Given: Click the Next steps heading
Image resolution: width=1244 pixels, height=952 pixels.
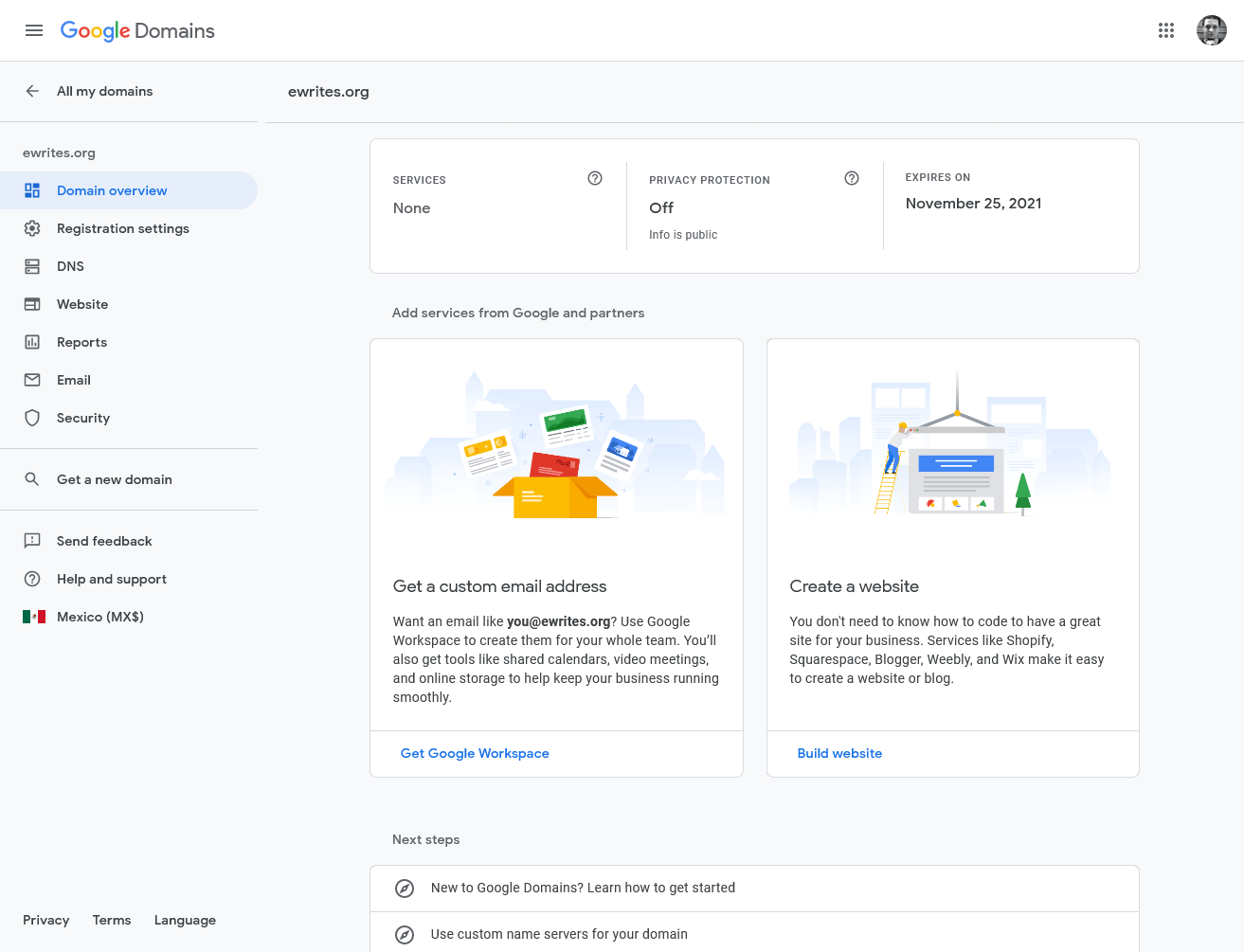Looking at the screenshot, I should (425, 839).
